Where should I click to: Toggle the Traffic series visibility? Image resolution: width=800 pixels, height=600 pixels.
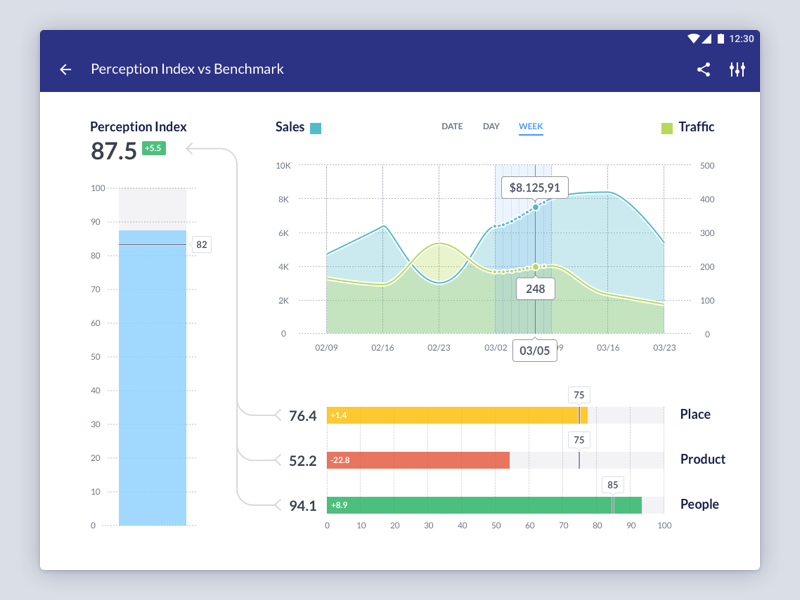click(x=698, y=127)
